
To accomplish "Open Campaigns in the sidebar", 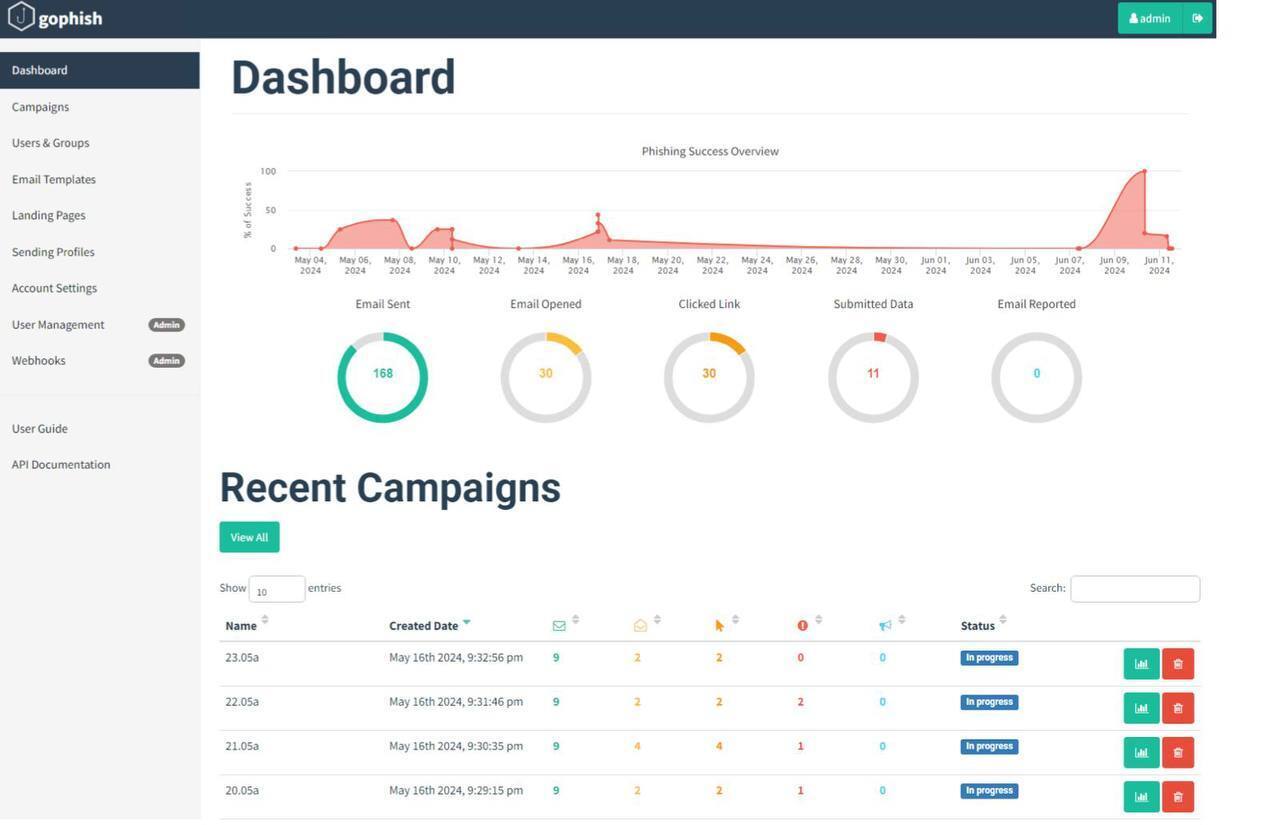I will (40, 107).
